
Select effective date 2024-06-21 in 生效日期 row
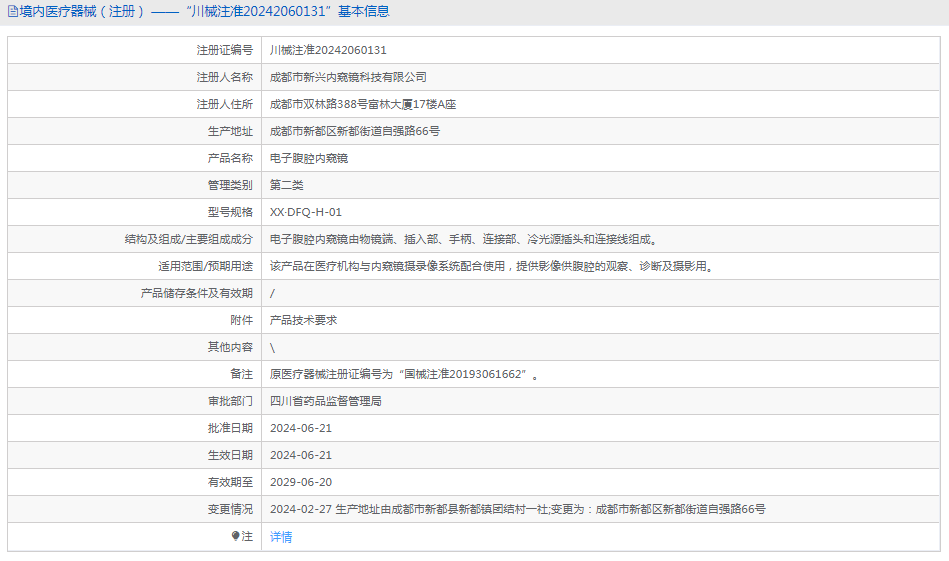click(x=301, y=455)
